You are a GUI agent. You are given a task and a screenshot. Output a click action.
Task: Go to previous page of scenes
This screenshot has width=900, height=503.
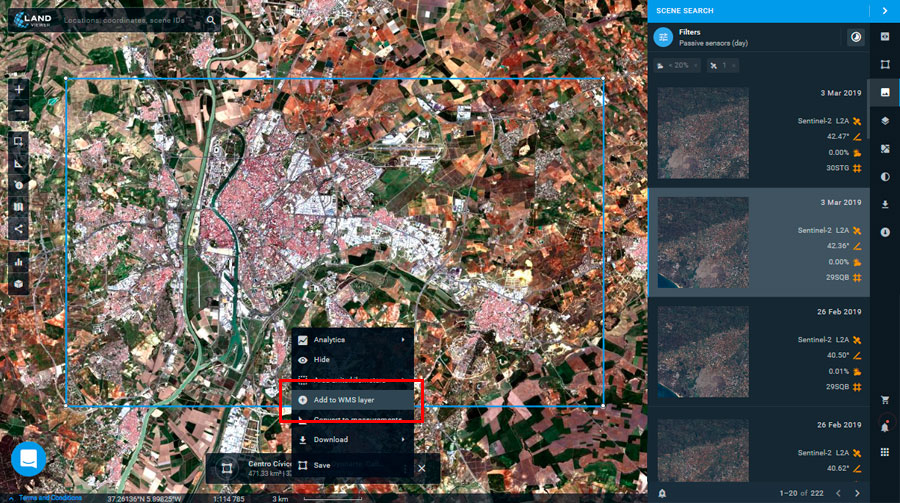pos(838,493)
